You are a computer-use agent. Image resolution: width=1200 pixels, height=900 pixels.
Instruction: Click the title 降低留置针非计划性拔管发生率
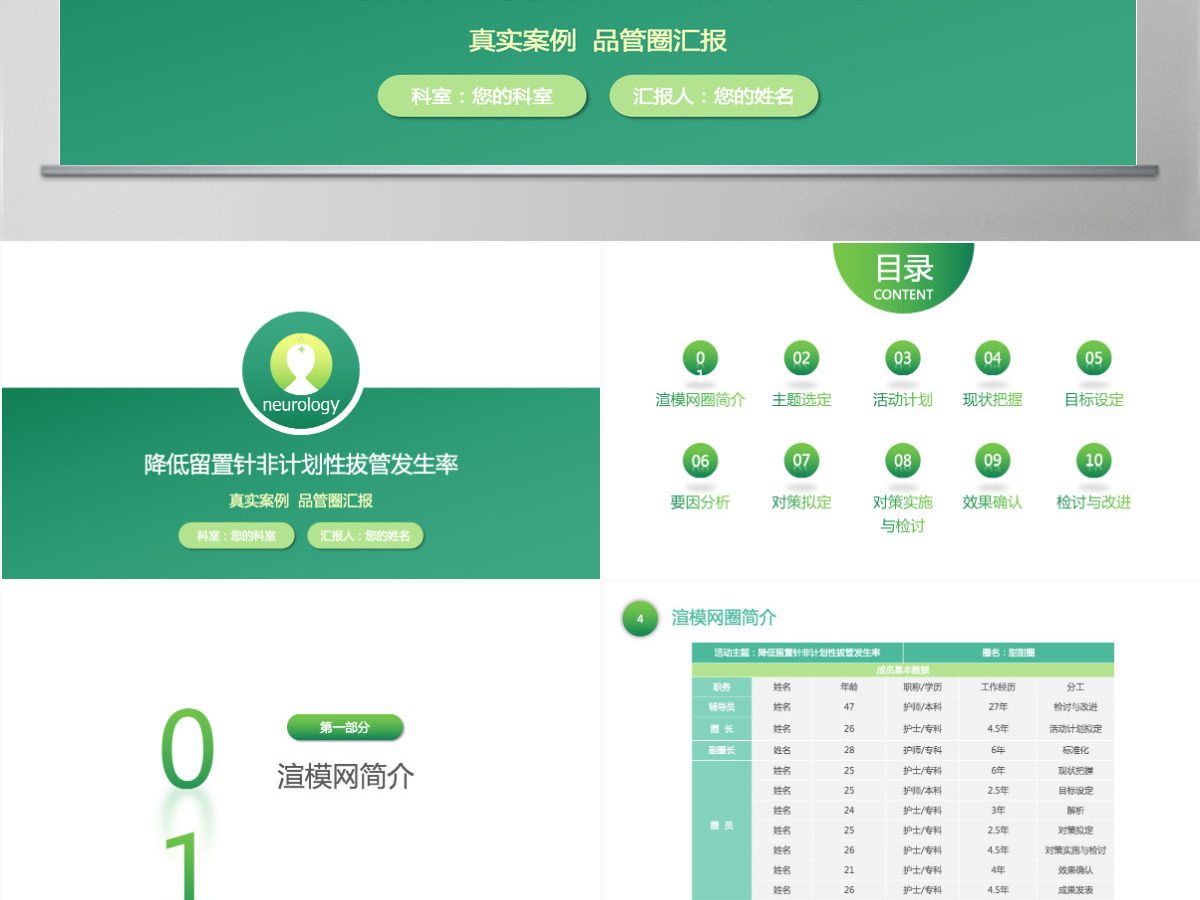301,464
